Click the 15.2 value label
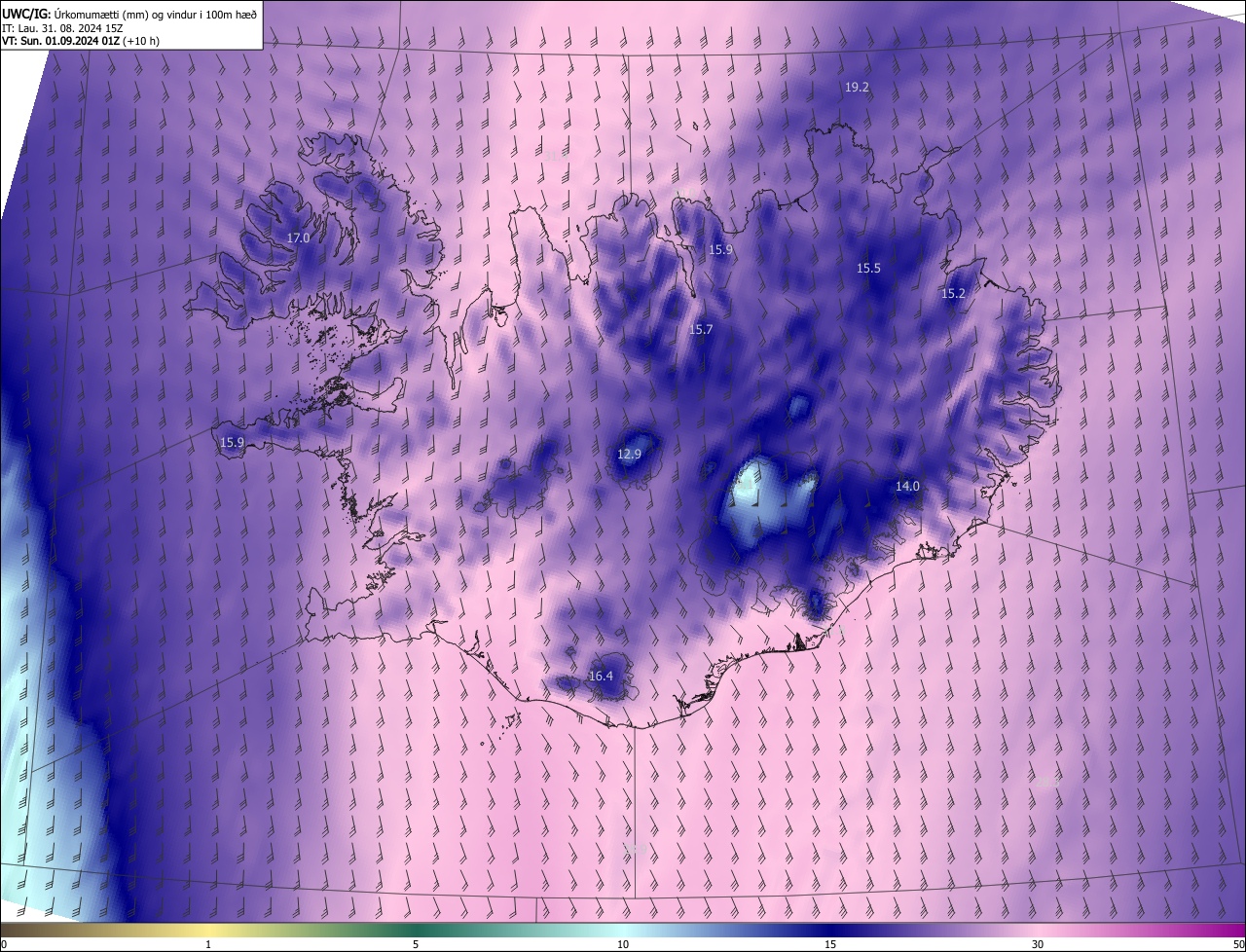Image resolution: width=1246 pixels, height=952 pixels. pos(953,293)
